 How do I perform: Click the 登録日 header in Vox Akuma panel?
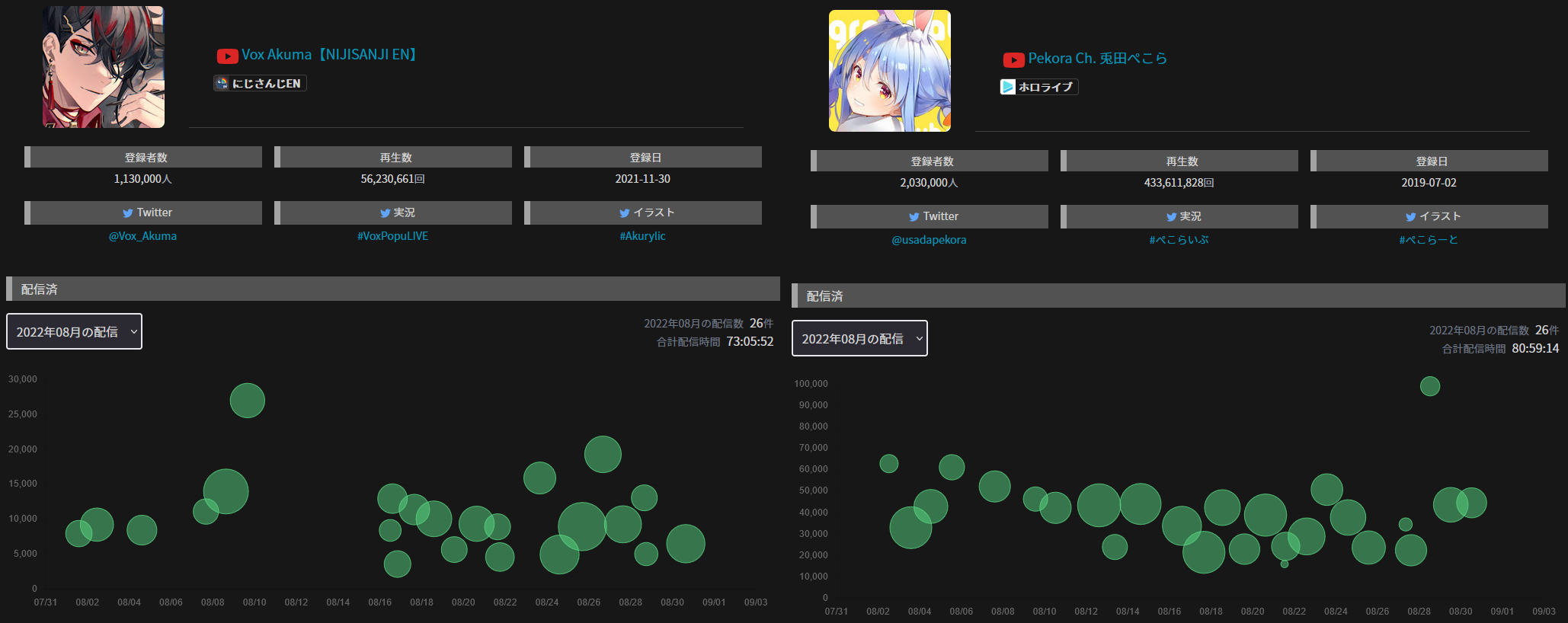643,157
